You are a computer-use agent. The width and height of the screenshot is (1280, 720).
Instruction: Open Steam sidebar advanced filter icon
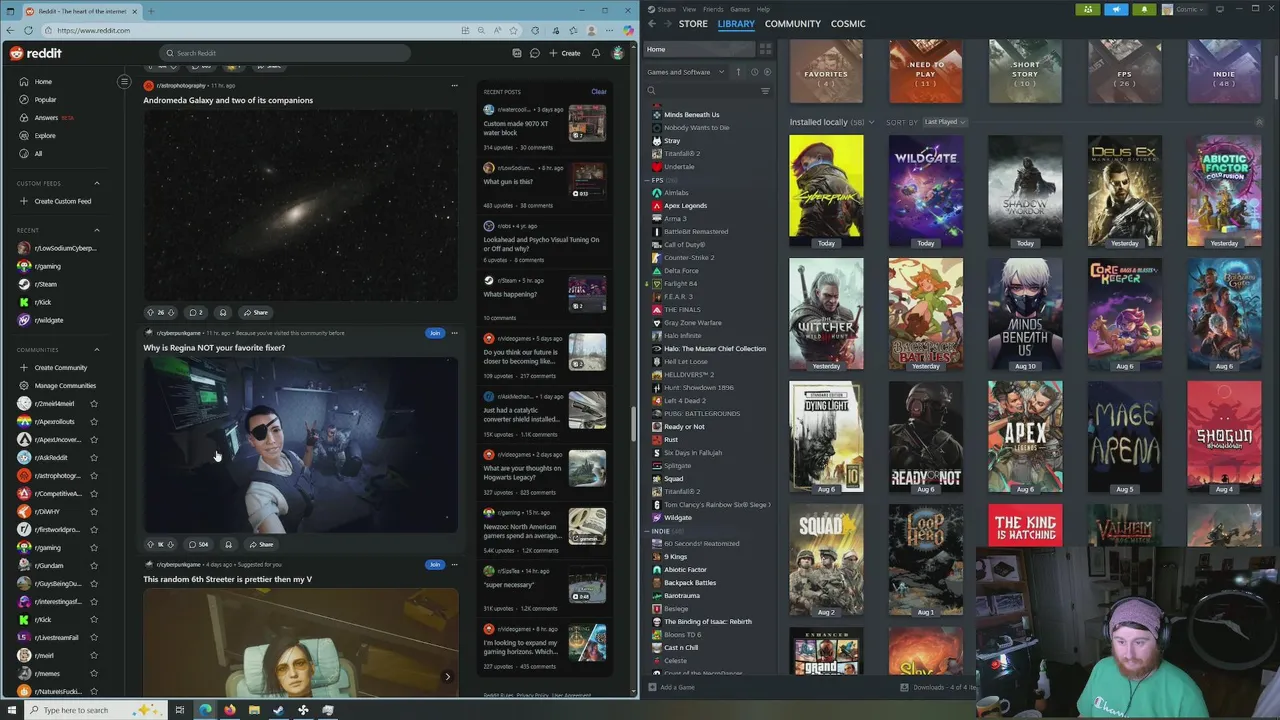(x=765, y=91)
